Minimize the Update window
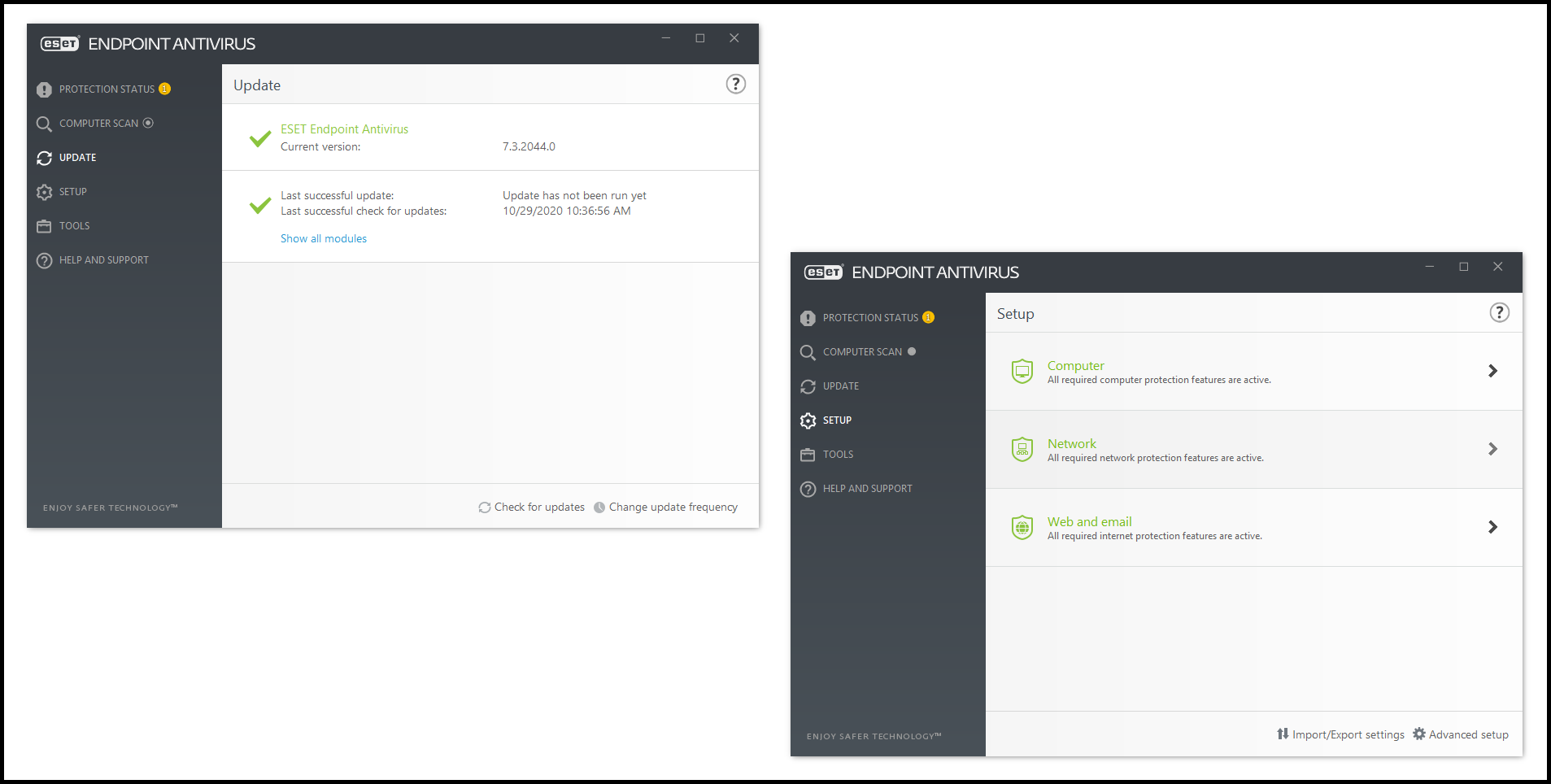The image size is (1551, 784). [666, 38]
